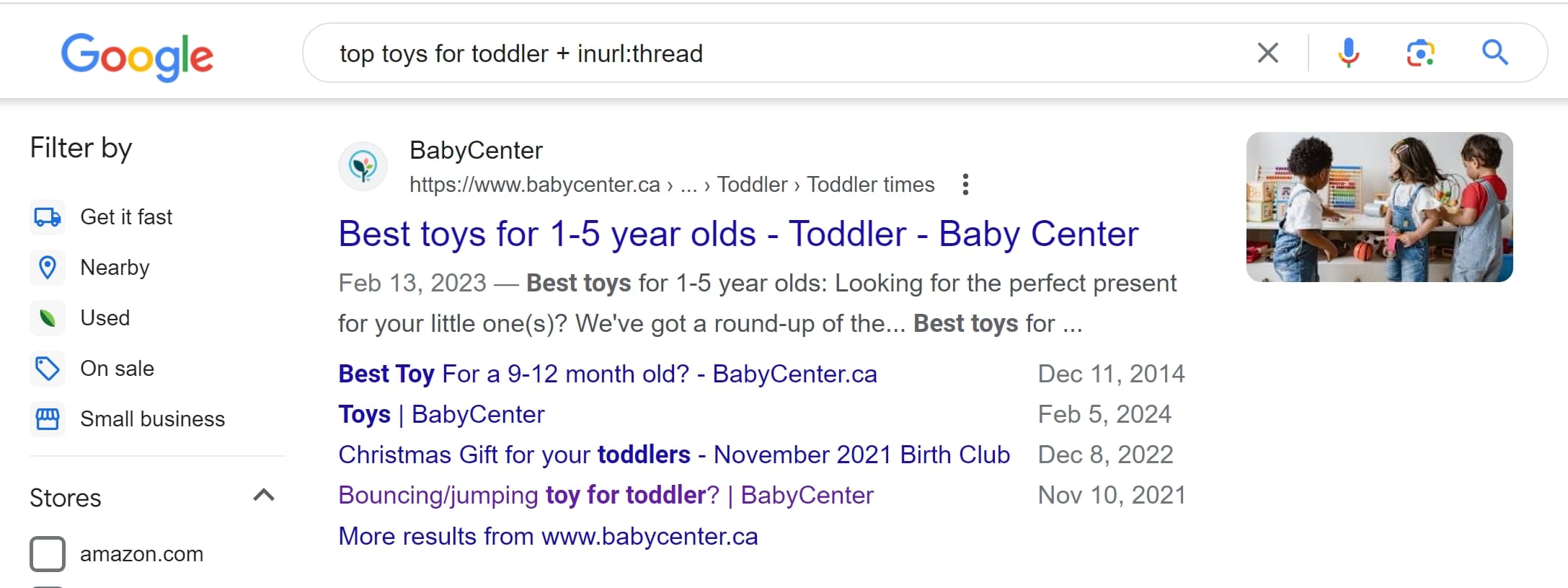Apply the On sale filter
1568x588 pixels.
pyautogui.click(x=117, y=369)
